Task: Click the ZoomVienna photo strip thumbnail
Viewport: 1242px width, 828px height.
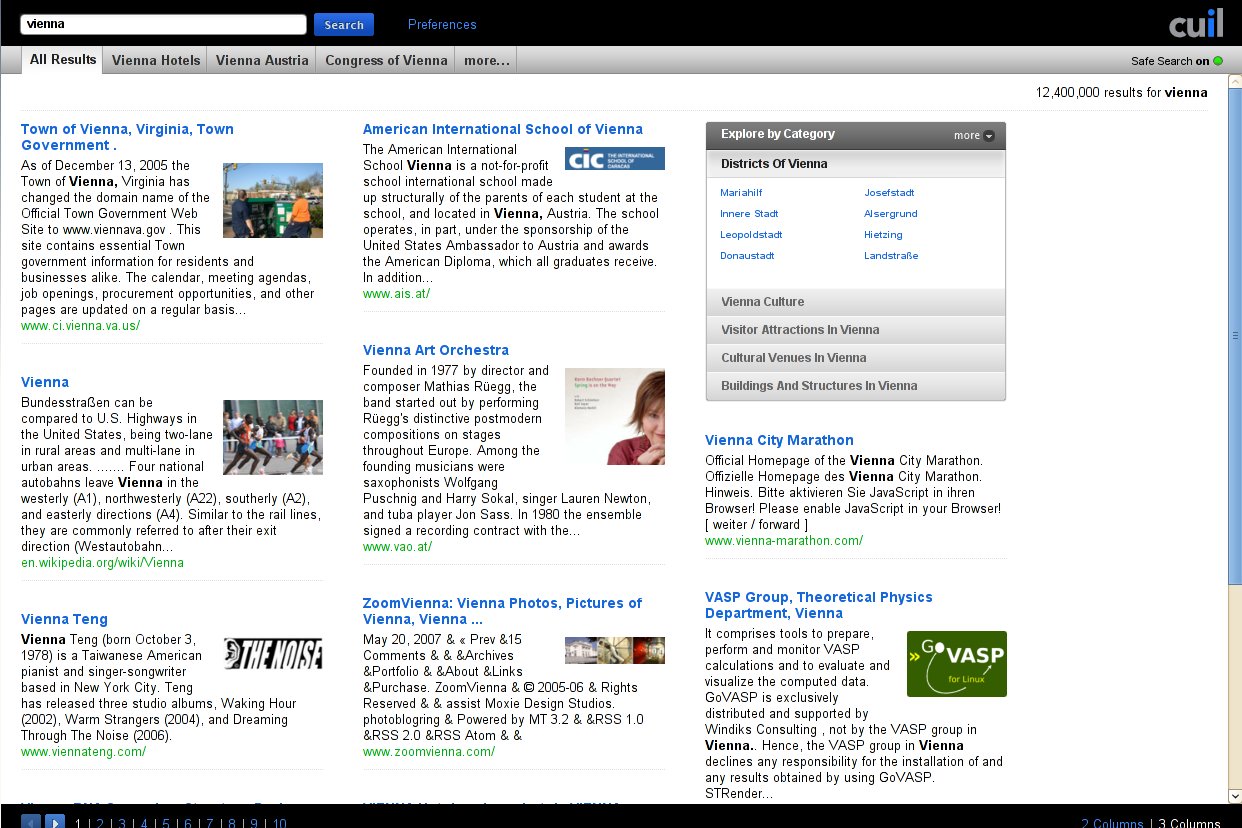Action: pos(614,650)
